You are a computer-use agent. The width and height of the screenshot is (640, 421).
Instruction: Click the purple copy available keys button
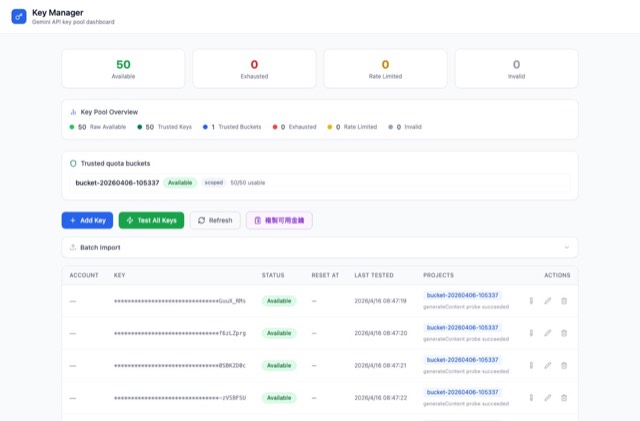click(x=280, y=221)
